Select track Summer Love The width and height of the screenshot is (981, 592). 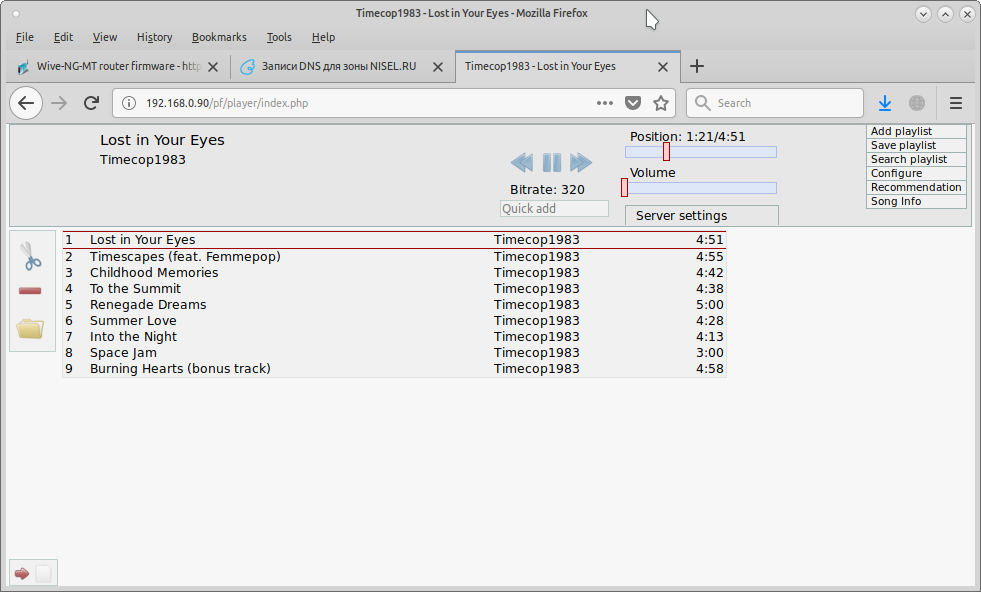click(x=394, y=321)
